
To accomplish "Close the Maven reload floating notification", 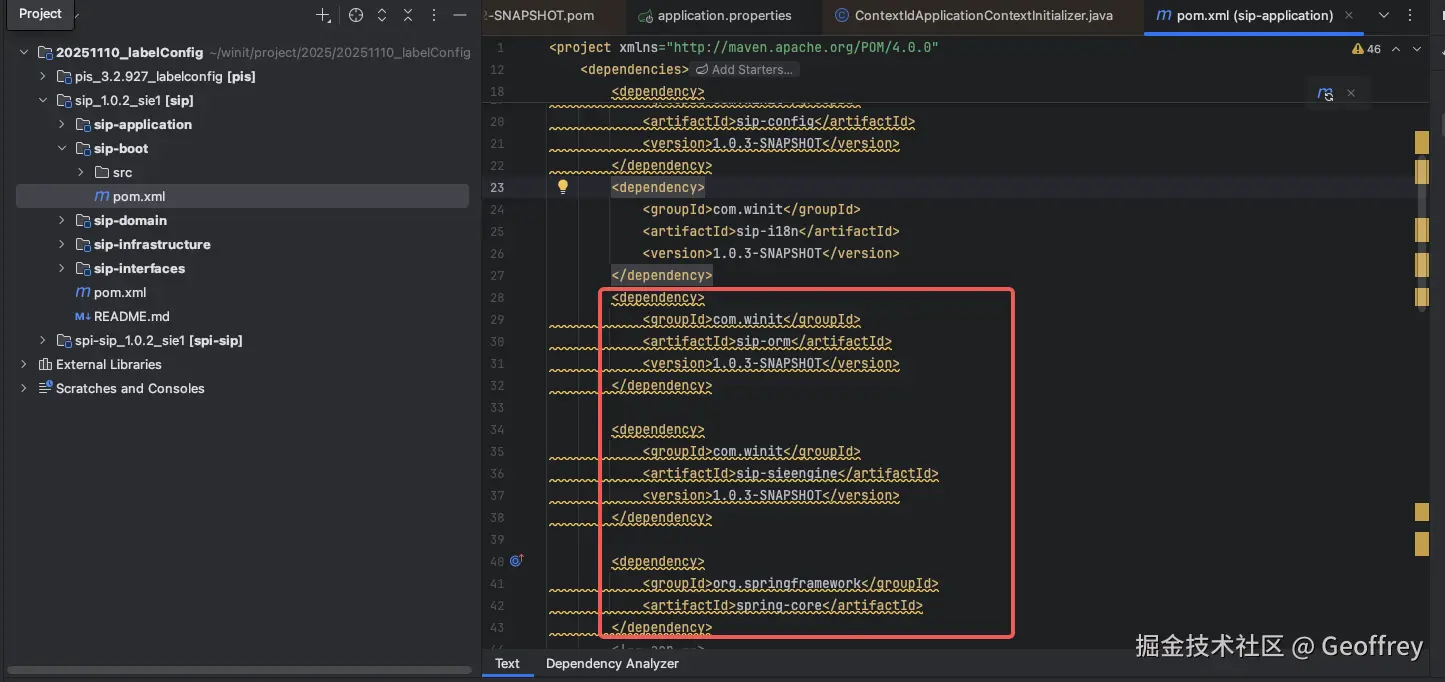I will click(1351, 93).
